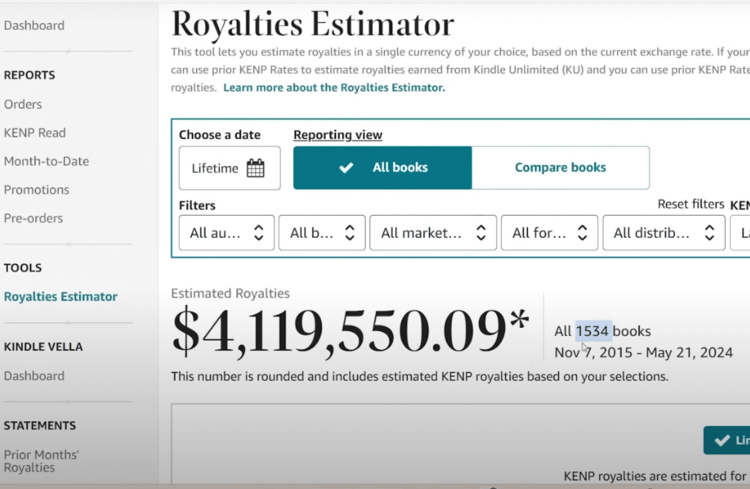Open the All distribution filter dropdown

663,233
